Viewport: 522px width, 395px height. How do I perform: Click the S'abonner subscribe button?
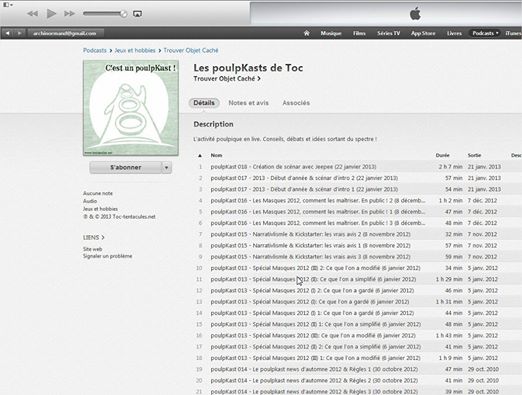[126, 167]
